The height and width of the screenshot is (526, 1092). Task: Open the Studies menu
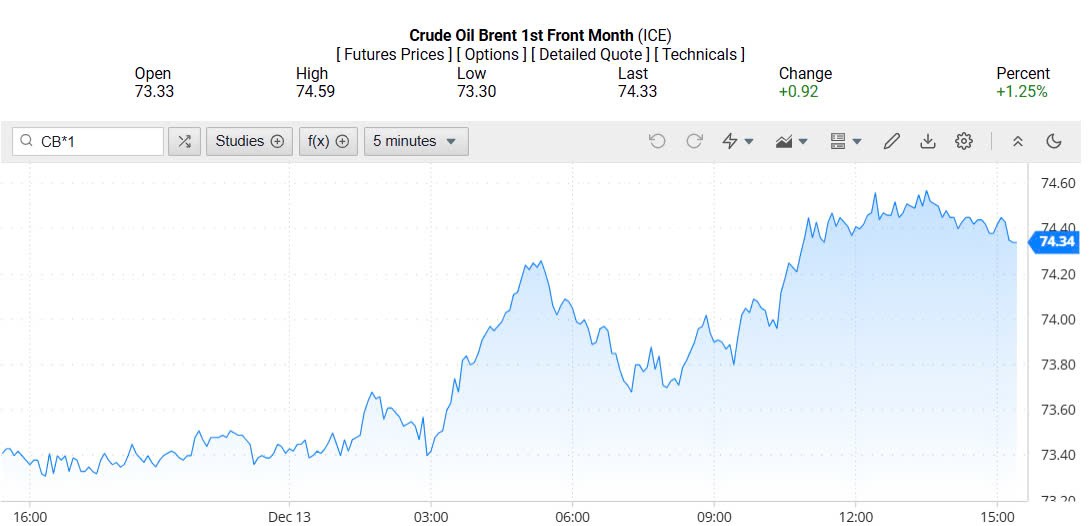250,141
